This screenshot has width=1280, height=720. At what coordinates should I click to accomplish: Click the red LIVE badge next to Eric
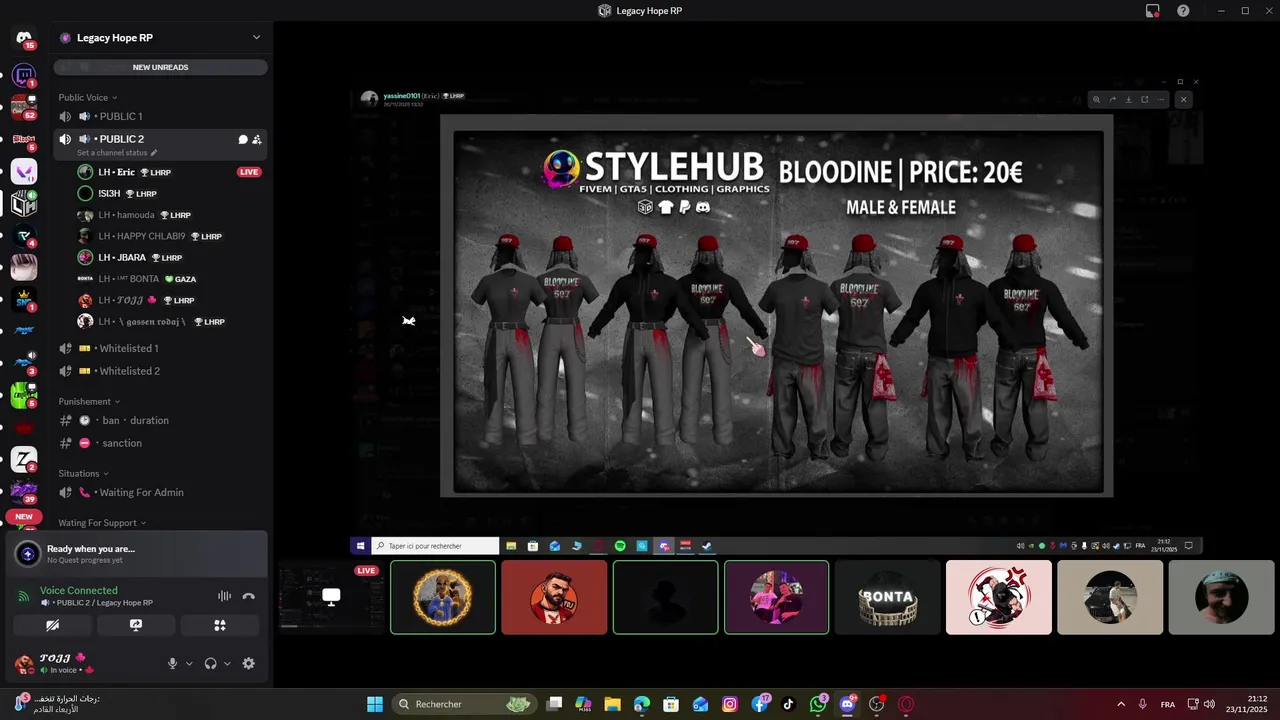click(x=249, y=172)
